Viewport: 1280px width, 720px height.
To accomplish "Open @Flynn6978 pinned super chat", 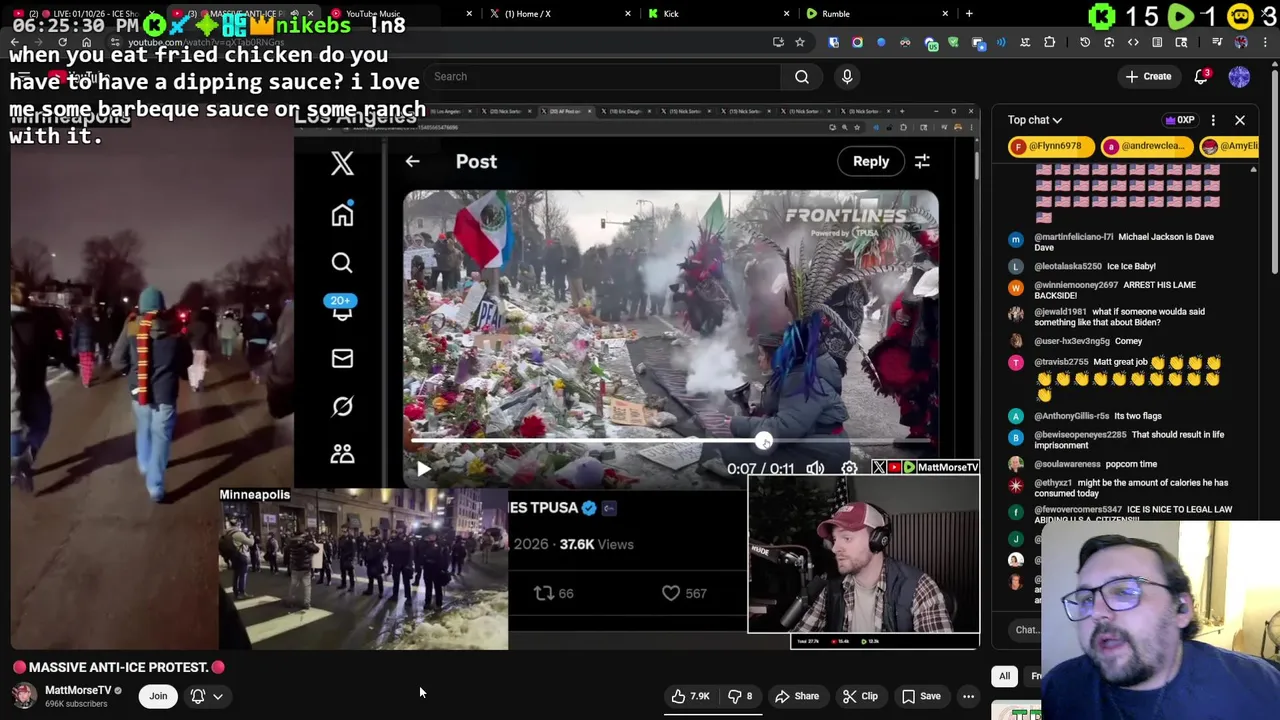I will point(1052,146).
